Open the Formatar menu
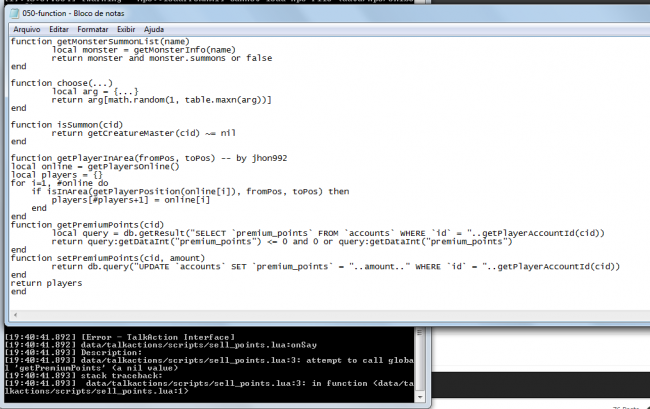This screenshot has width=650, height=409. click(93, 29)
